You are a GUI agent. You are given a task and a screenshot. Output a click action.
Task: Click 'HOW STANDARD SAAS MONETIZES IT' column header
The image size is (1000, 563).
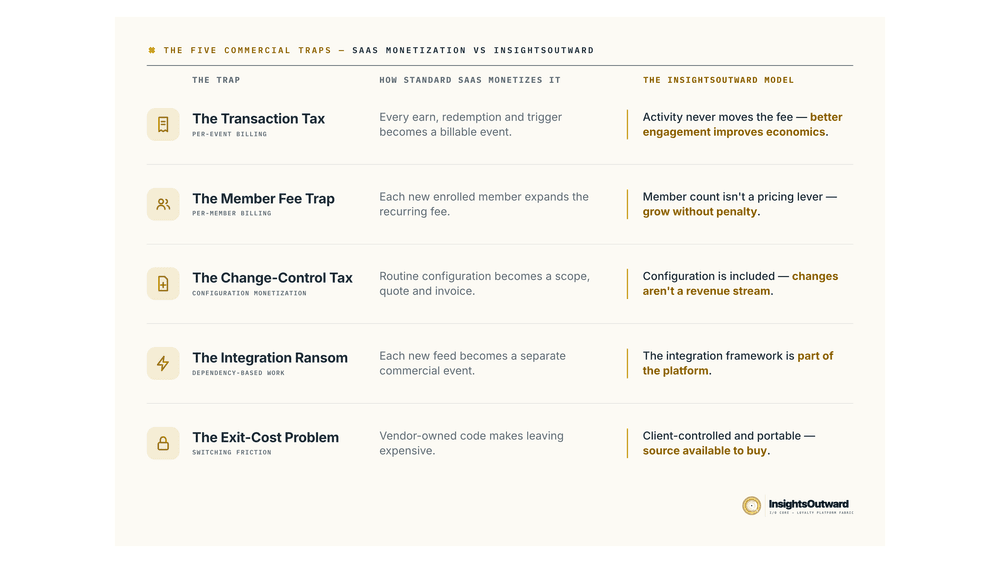pyautogui.click(x=470, y=80)
